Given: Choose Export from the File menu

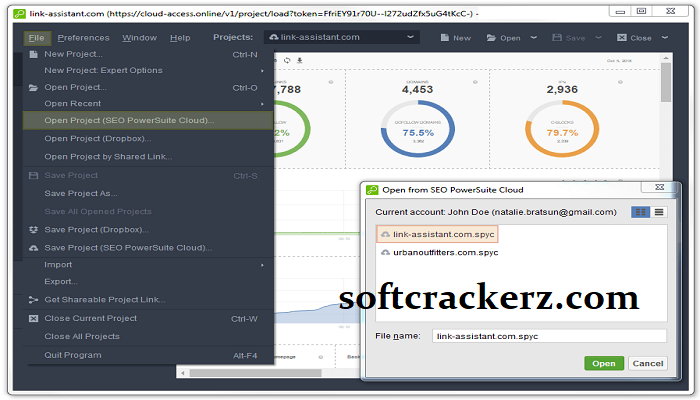Looking at the screenshot, I should tap(148, 282).
